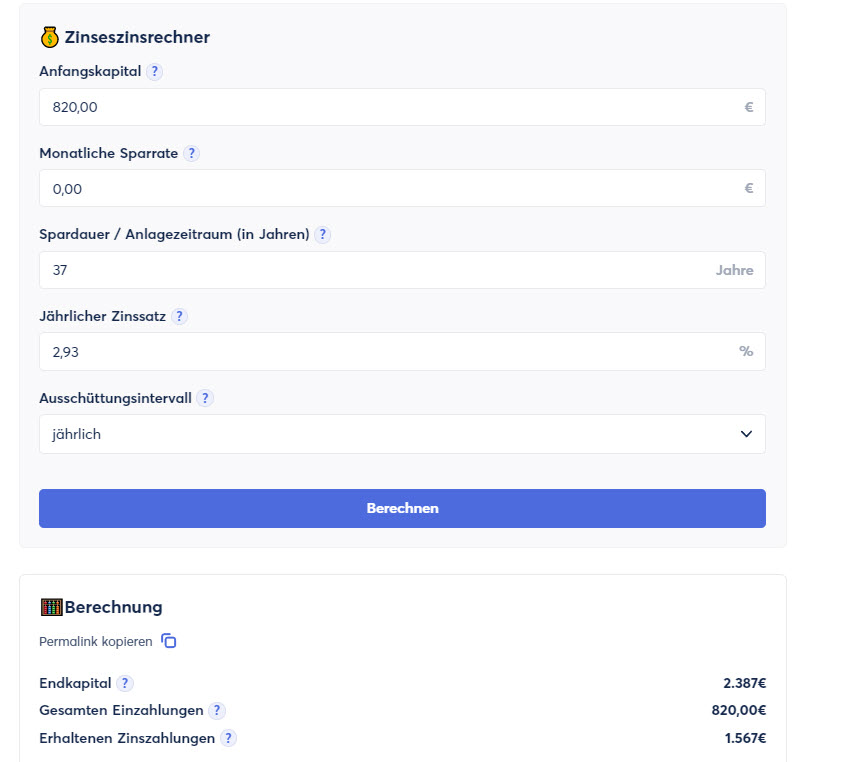Click the Endkapital value 2.387€

(x=744, y=683)
